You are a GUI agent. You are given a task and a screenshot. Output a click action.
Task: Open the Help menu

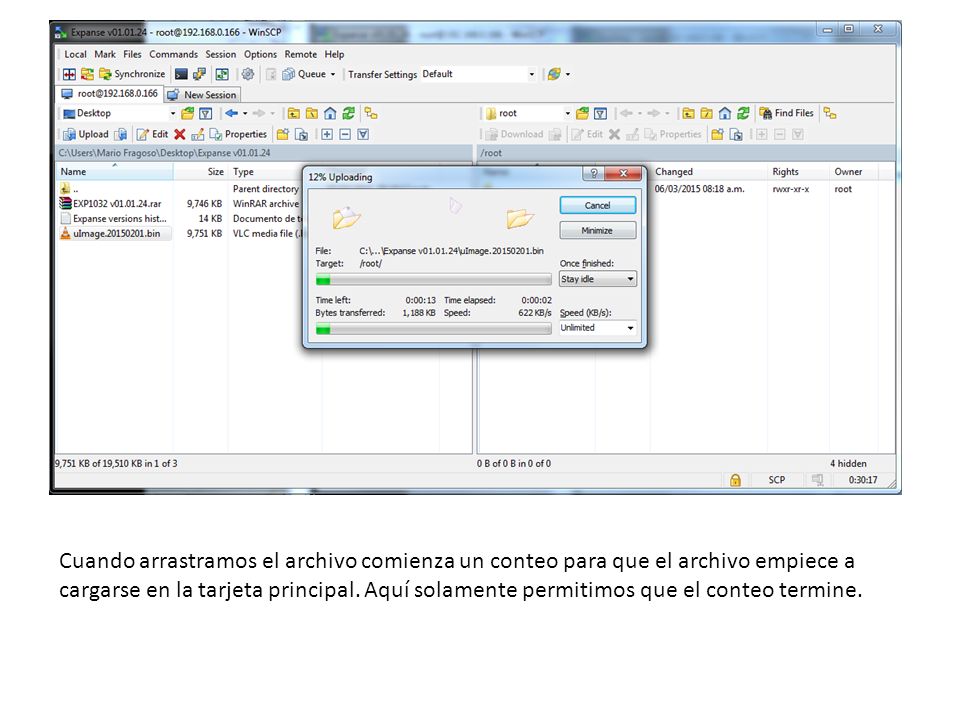pyautogui.click(x=334, y=54)
